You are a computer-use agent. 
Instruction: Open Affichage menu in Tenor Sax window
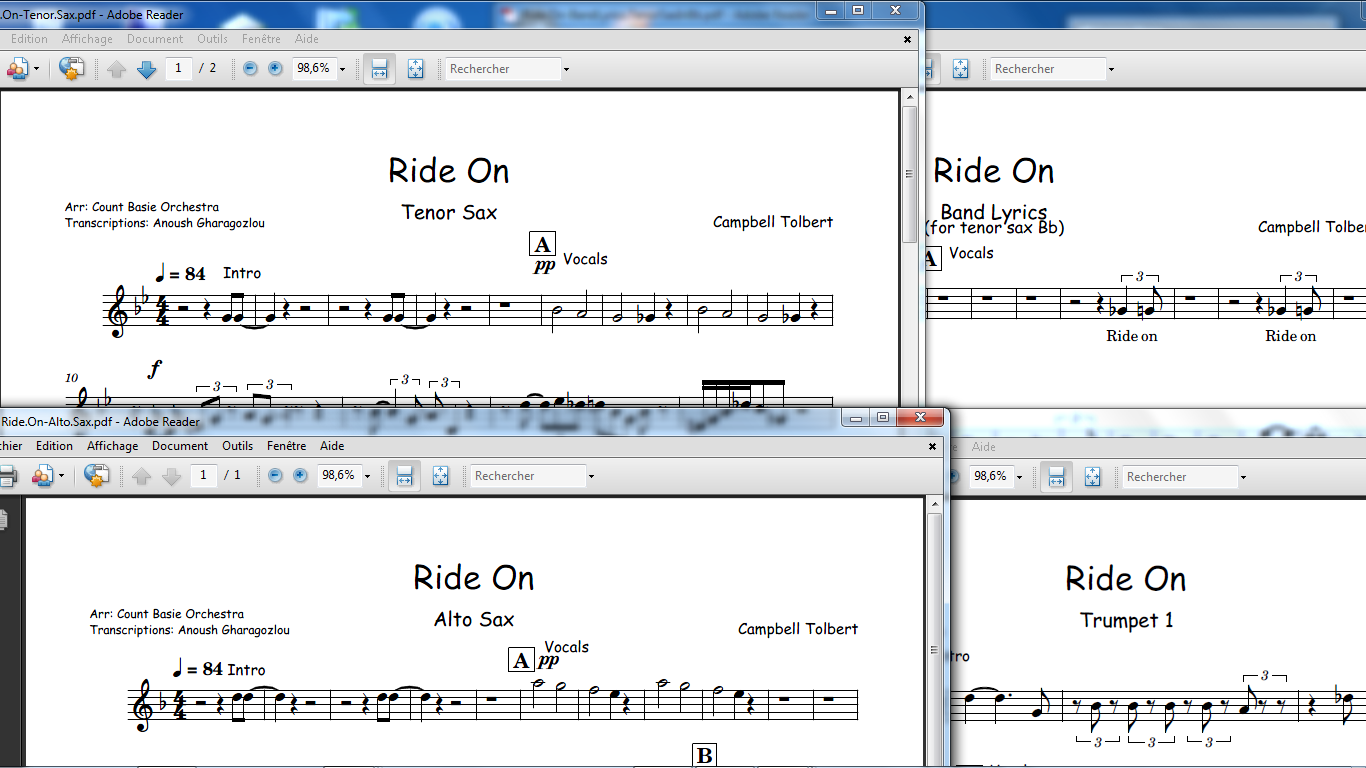click(x=87, y=39)
